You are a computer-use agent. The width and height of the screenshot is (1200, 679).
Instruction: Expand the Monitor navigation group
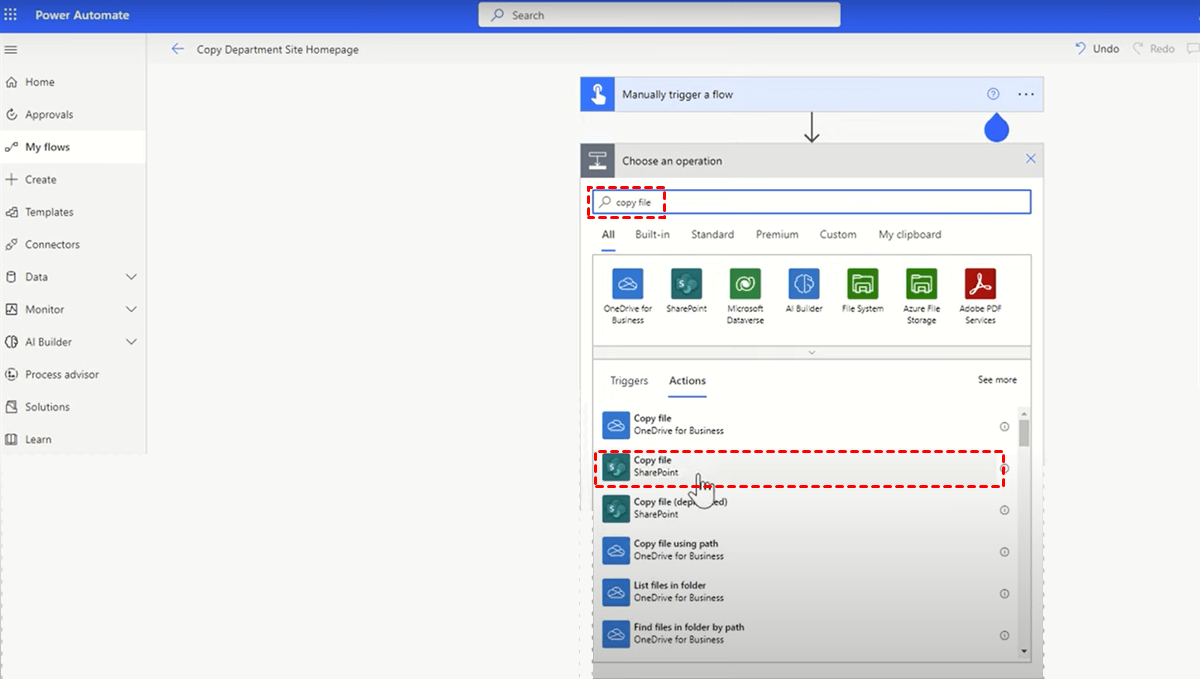pyautogui.click(x=131, y=310)
